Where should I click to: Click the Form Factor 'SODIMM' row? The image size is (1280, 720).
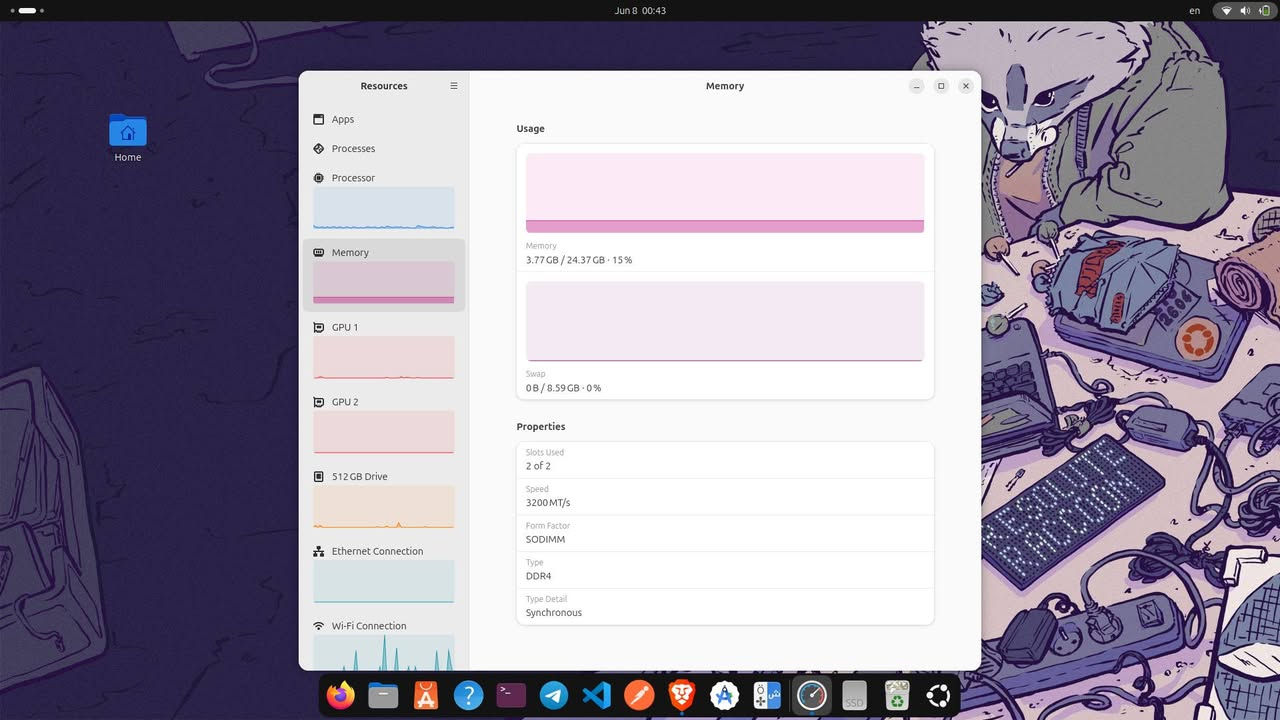(725, 533)
